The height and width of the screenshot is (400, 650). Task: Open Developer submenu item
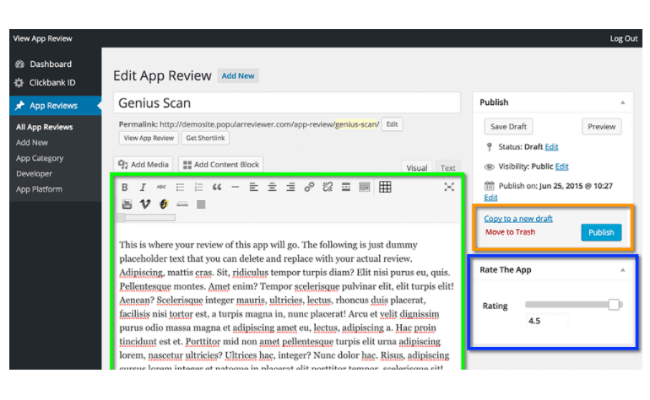(34, 174)
